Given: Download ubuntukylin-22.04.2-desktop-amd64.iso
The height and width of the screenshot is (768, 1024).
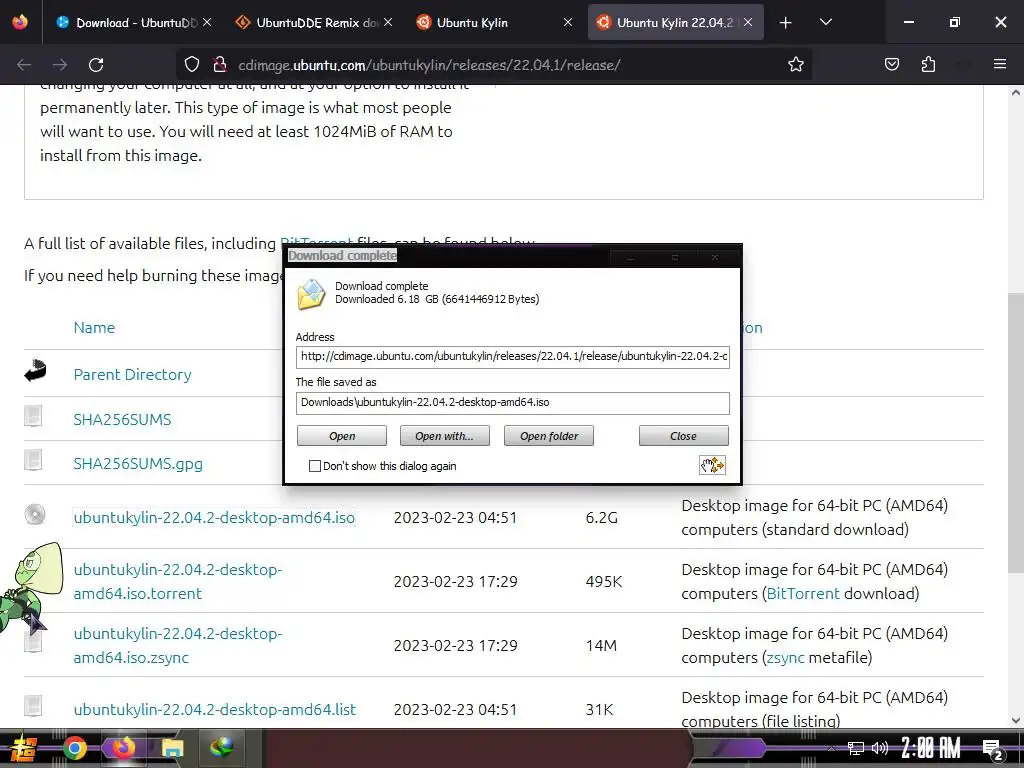Looking at the screenshot, I should [214, 518].
